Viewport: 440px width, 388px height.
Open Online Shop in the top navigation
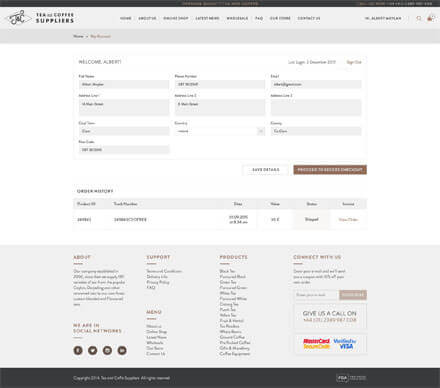point(176,18)
